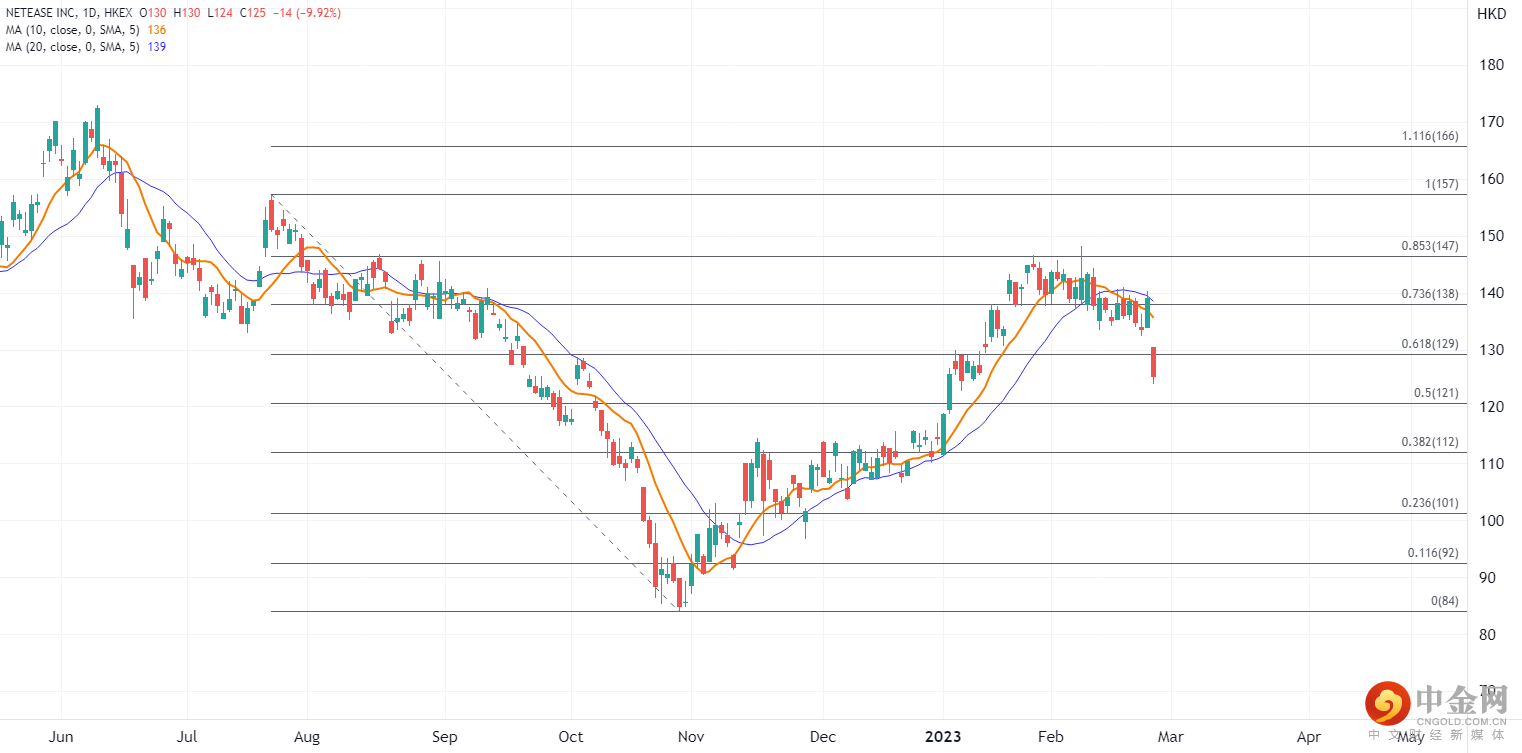
Task: Click the 0.236(101) Fibonacci label
Action: 1431,503
